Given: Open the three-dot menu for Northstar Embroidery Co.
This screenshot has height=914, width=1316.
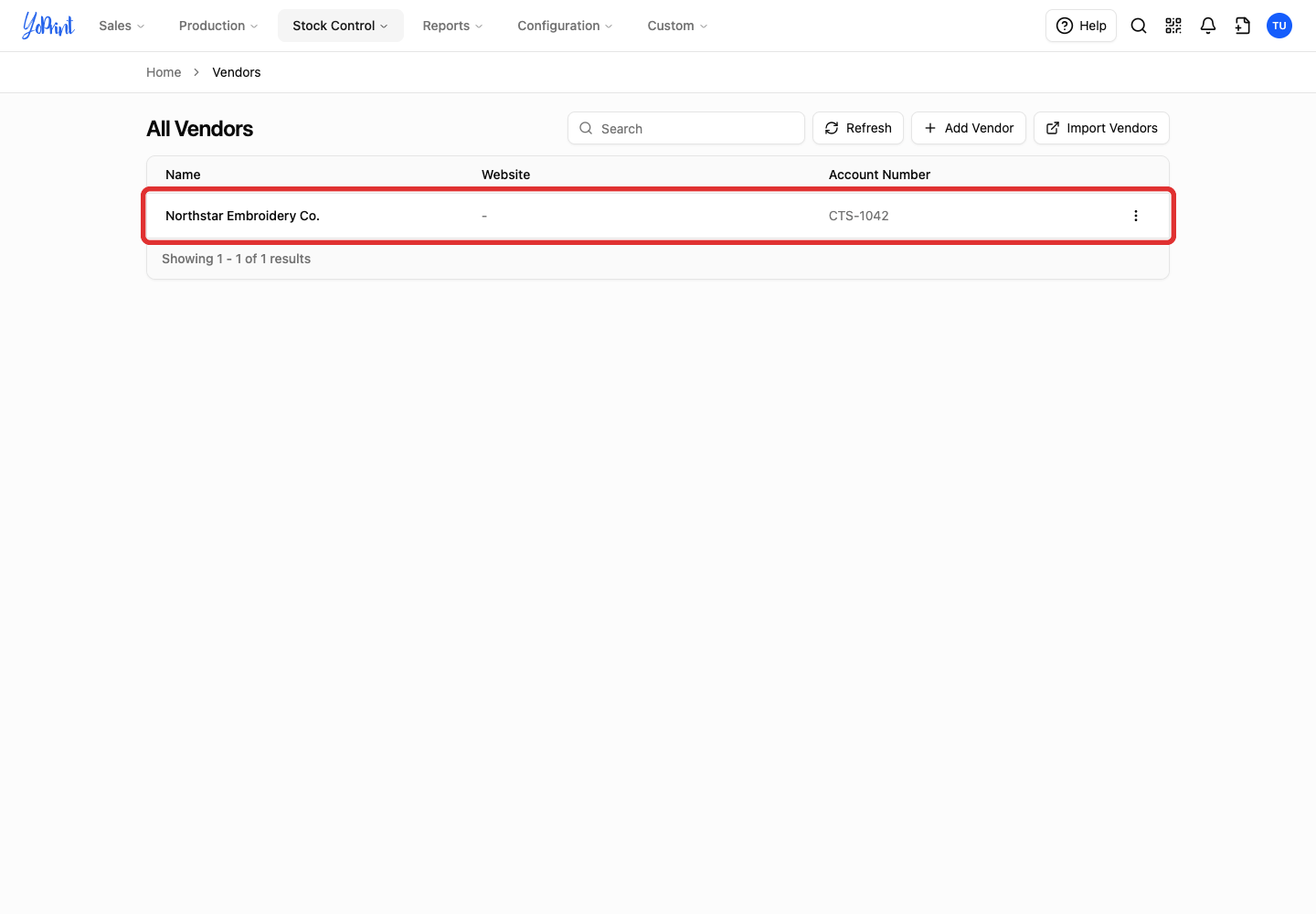Looking at the screenshot, I should click(x=1136, y=216).
